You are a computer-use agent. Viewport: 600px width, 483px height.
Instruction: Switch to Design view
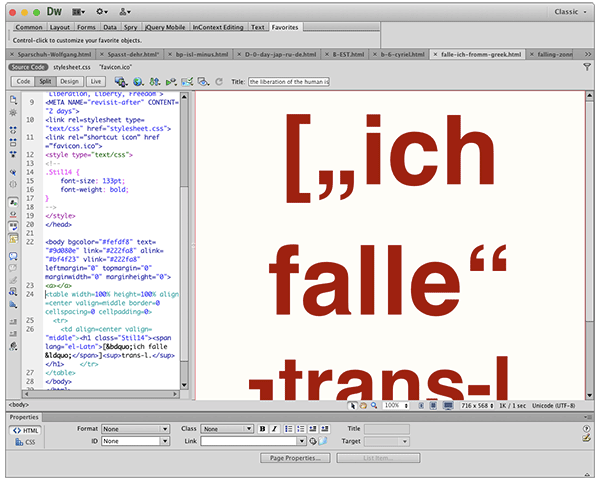(x=69, y=82)
